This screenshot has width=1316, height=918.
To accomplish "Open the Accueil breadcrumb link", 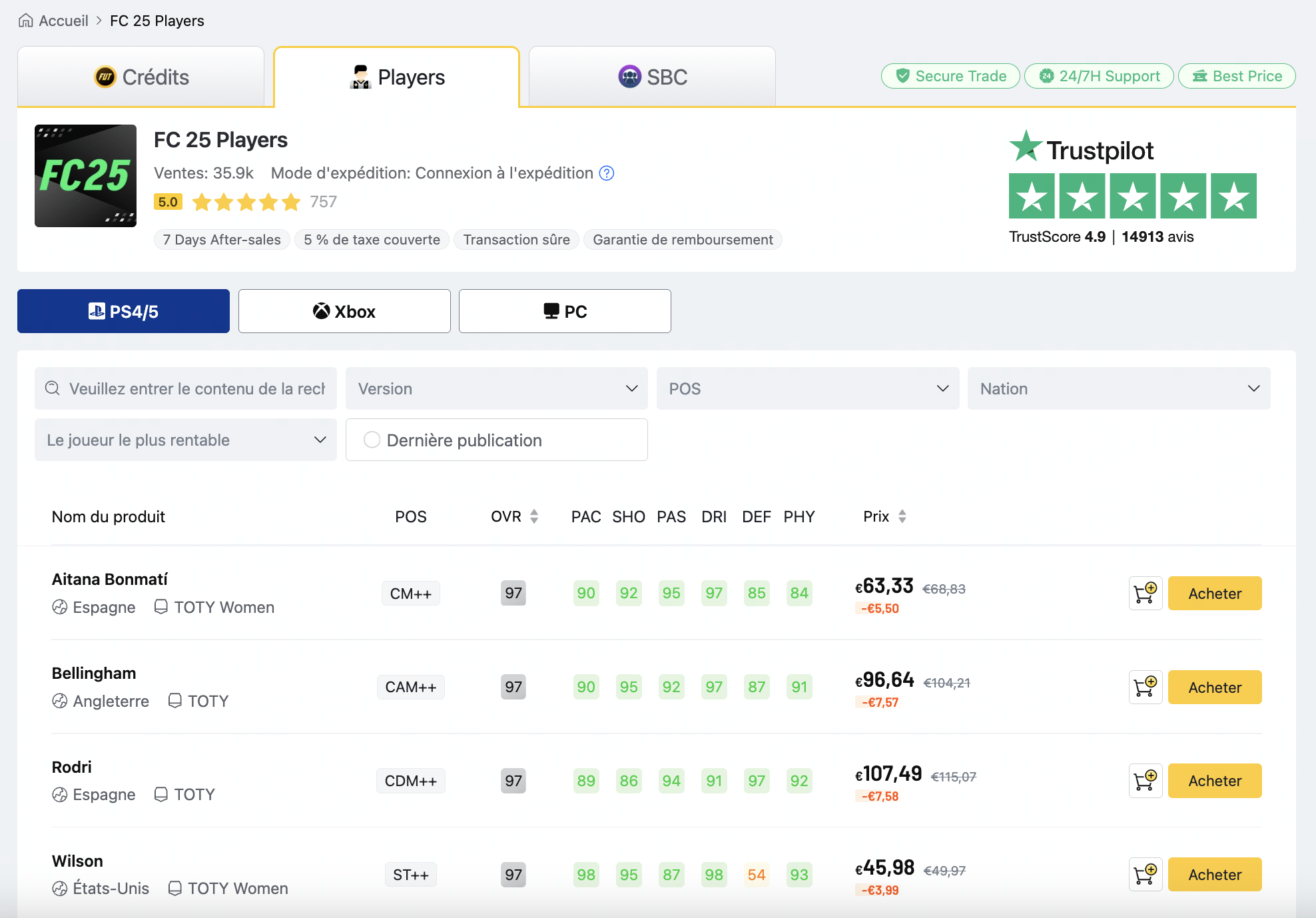I will [x=63, y=21].
